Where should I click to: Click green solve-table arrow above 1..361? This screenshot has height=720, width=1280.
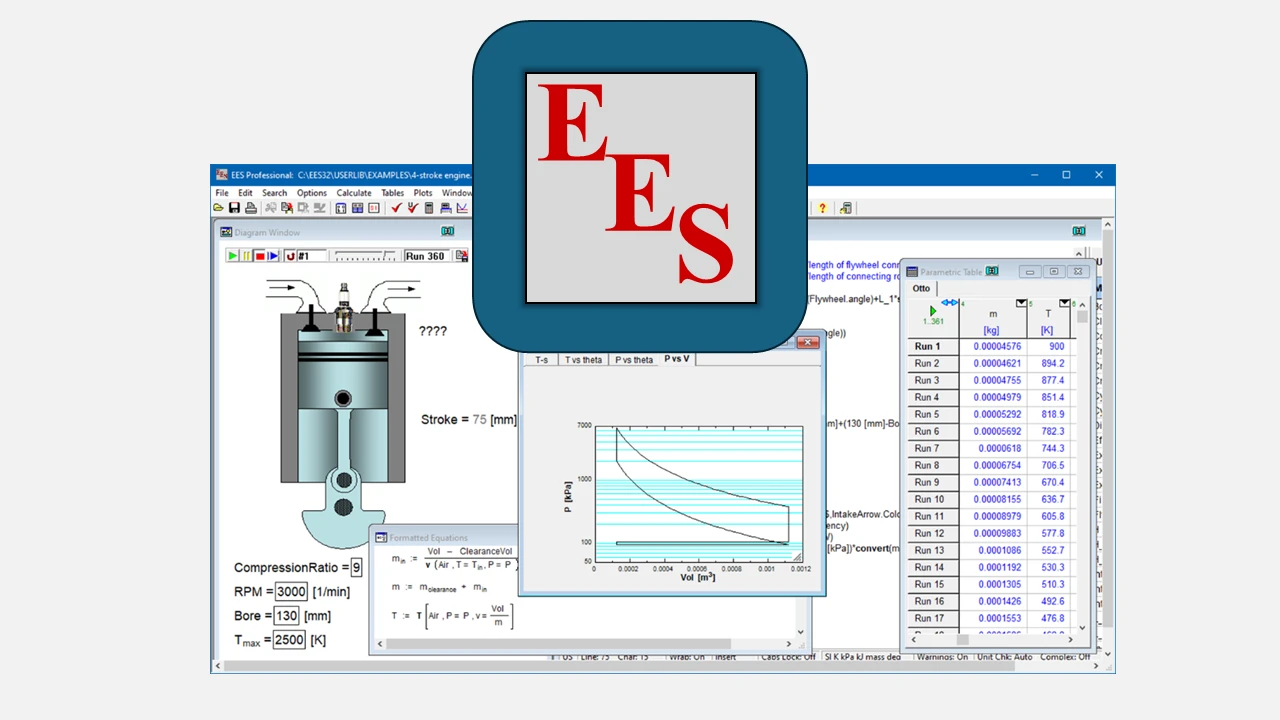(x=933, y=311)
